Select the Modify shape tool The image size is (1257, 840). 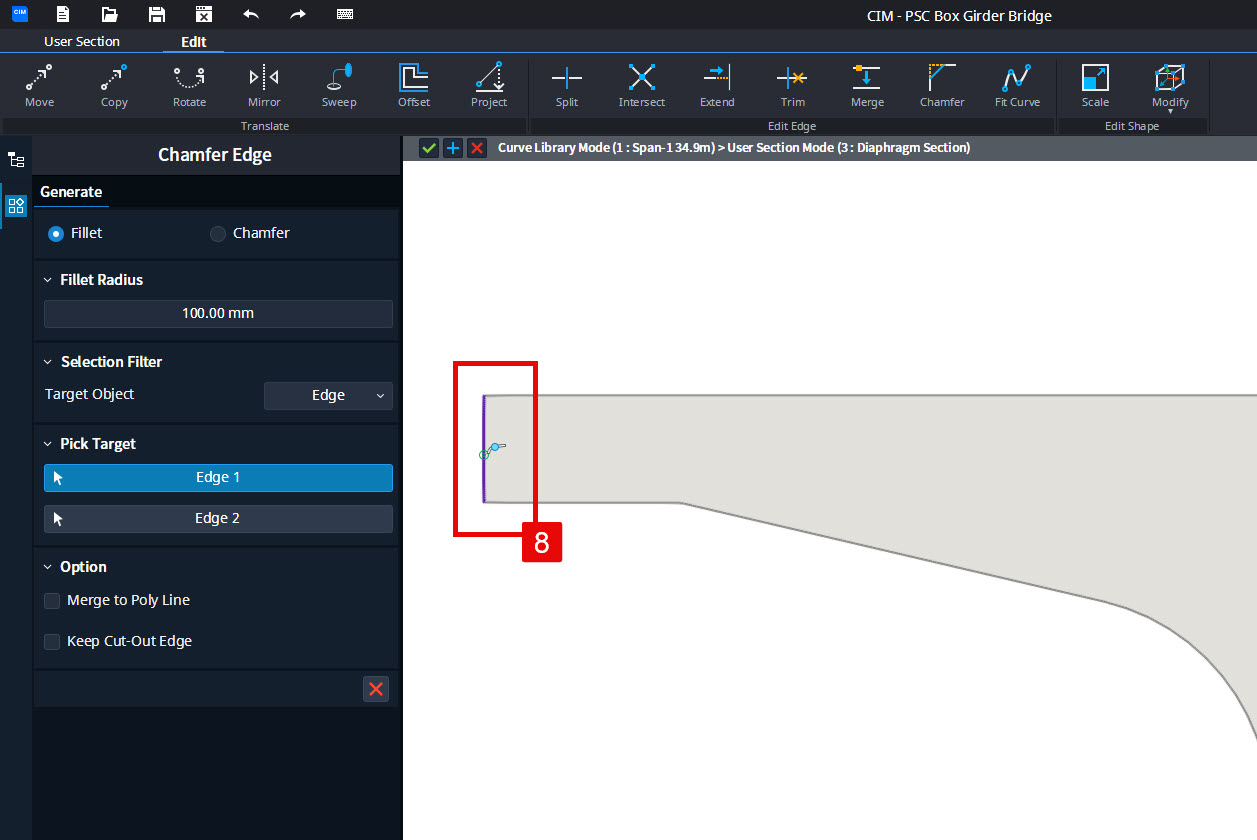[1169, 85]
